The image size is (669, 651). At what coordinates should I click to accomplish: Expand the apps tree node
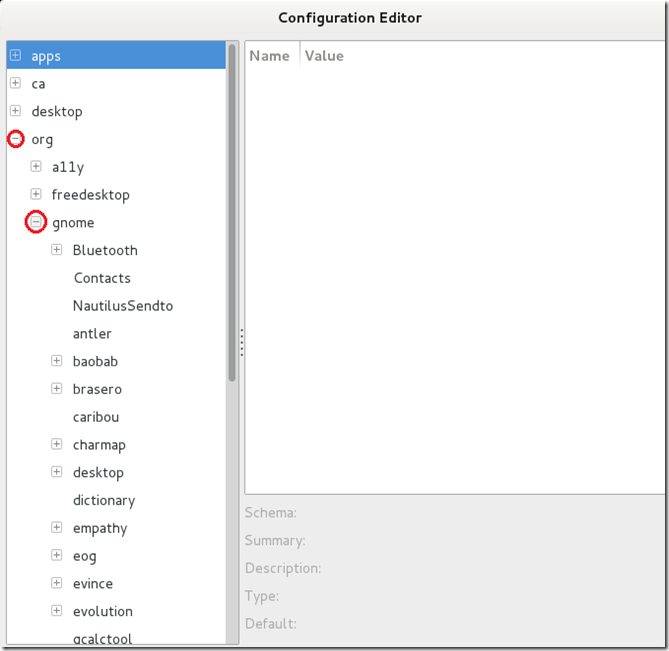pos(15,55)
